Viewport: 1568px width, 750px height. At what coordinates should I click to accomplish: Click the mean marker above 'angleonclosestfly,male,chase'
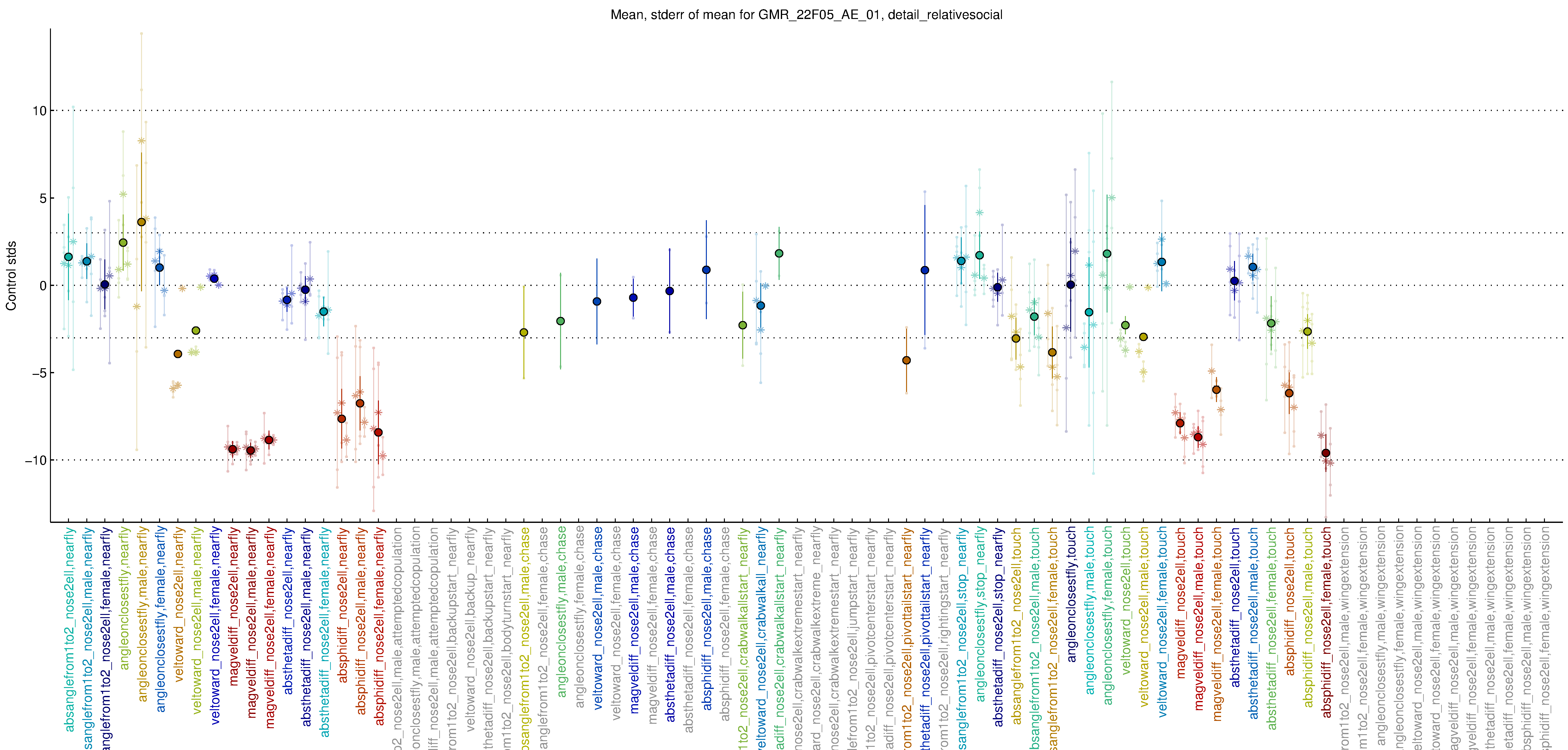point(561,321)
